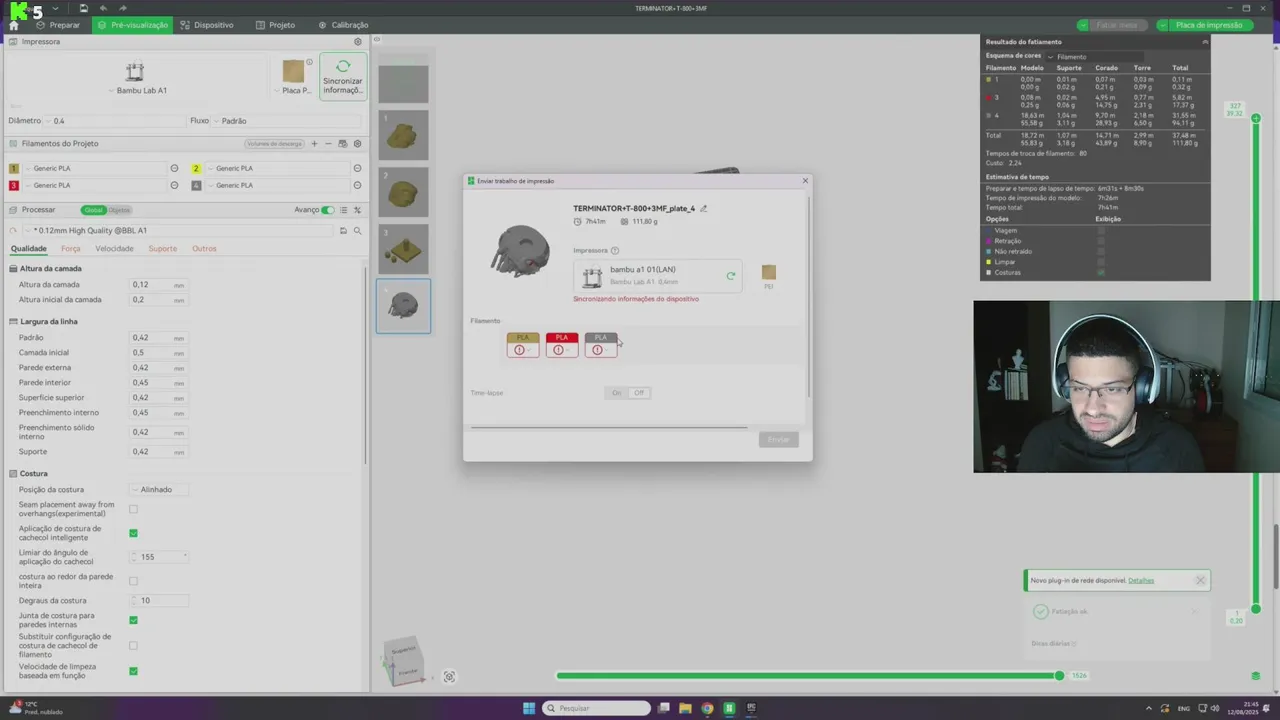The height and width of the screenshot is (720, 1280).
Task: Select plate 3 thumbnail
Action: pyautogui.click(x=403, y=249)
